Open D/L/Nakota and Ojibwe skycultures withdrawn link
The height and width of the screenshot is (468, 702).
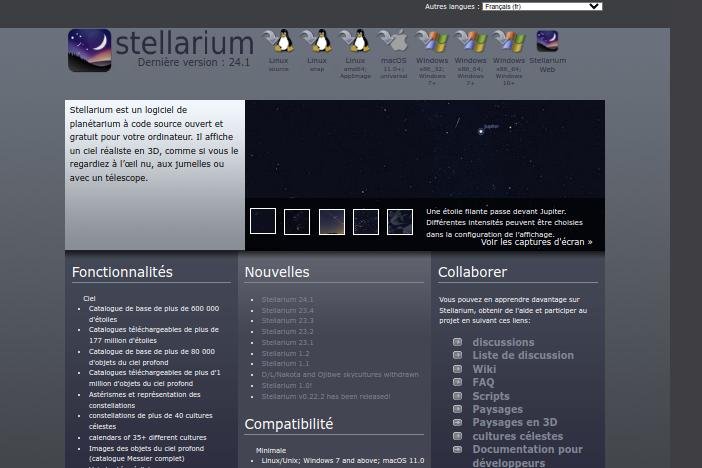pyautogui.click(x=340, y=374)
